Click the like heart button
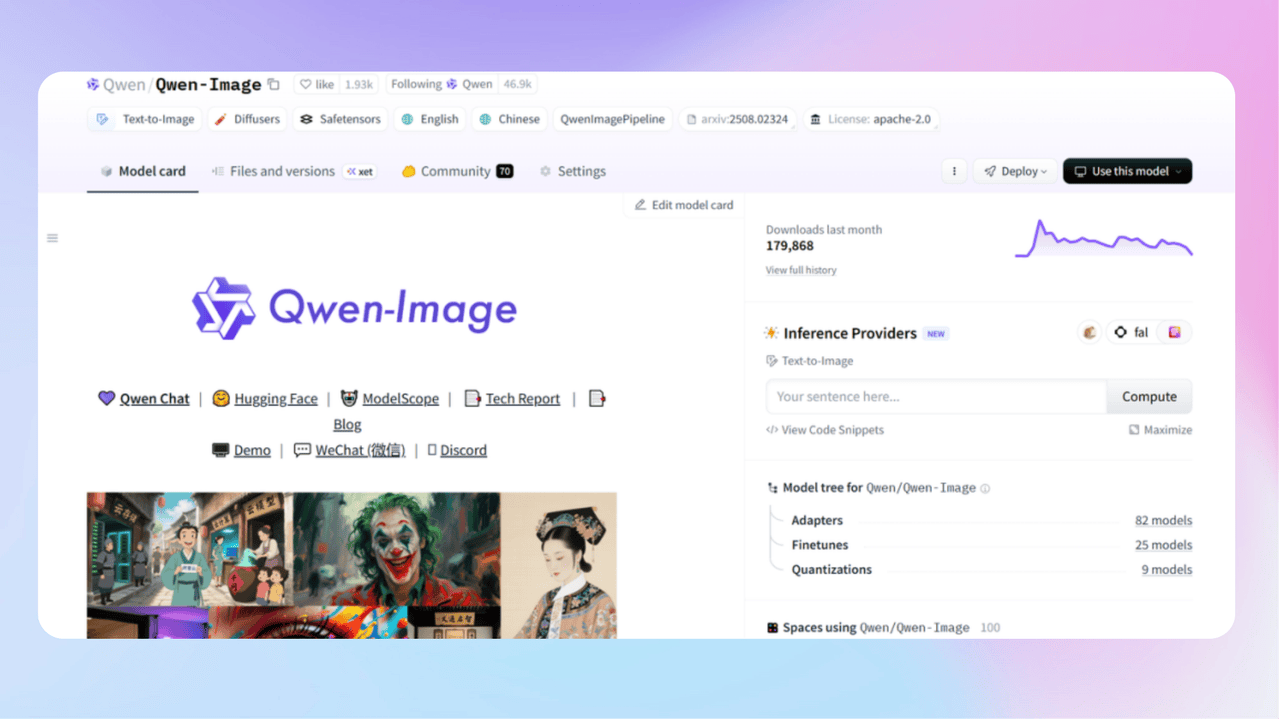 point(318,85)
